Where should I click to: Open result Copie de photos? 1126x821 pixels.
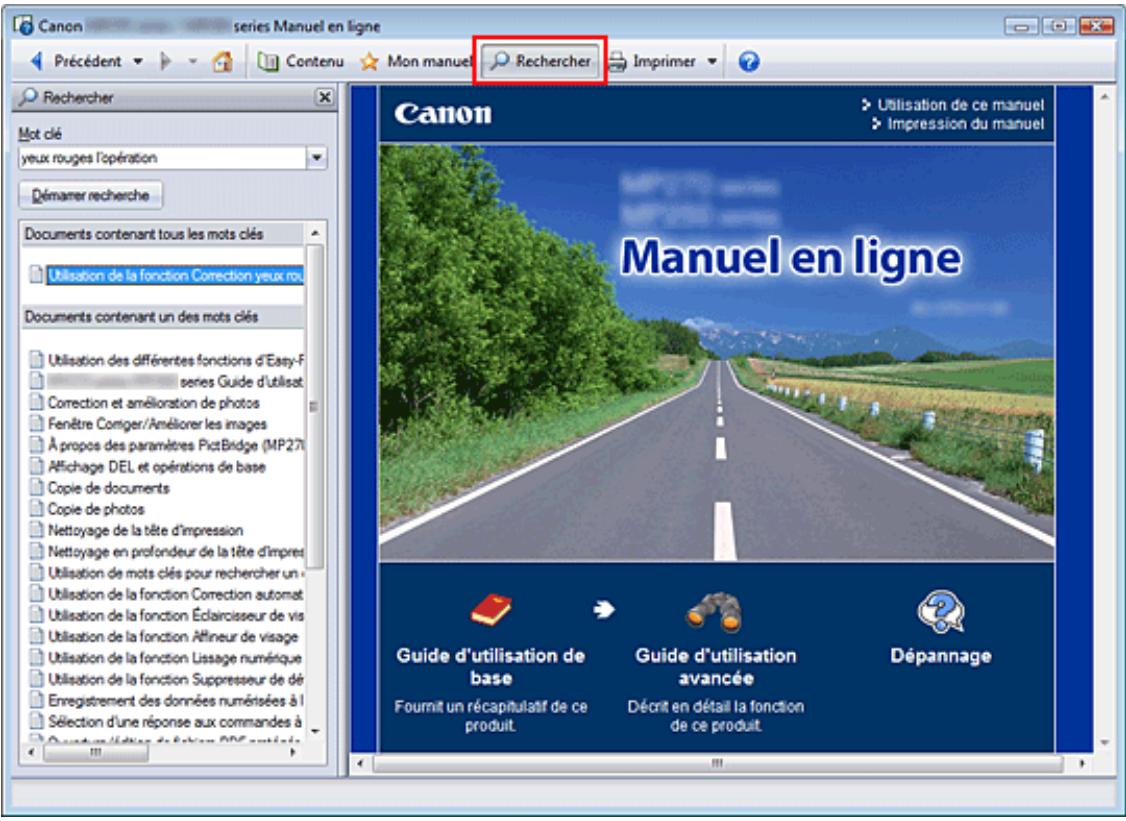pyautogui.click(x=96, y=509)
